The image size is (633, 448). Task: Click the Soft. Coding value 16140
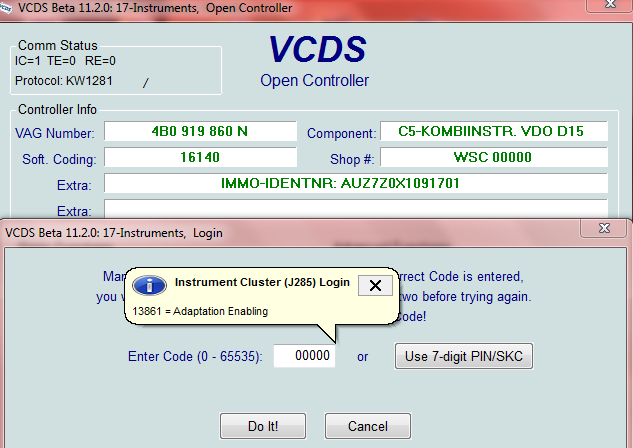tap(200, 157)
